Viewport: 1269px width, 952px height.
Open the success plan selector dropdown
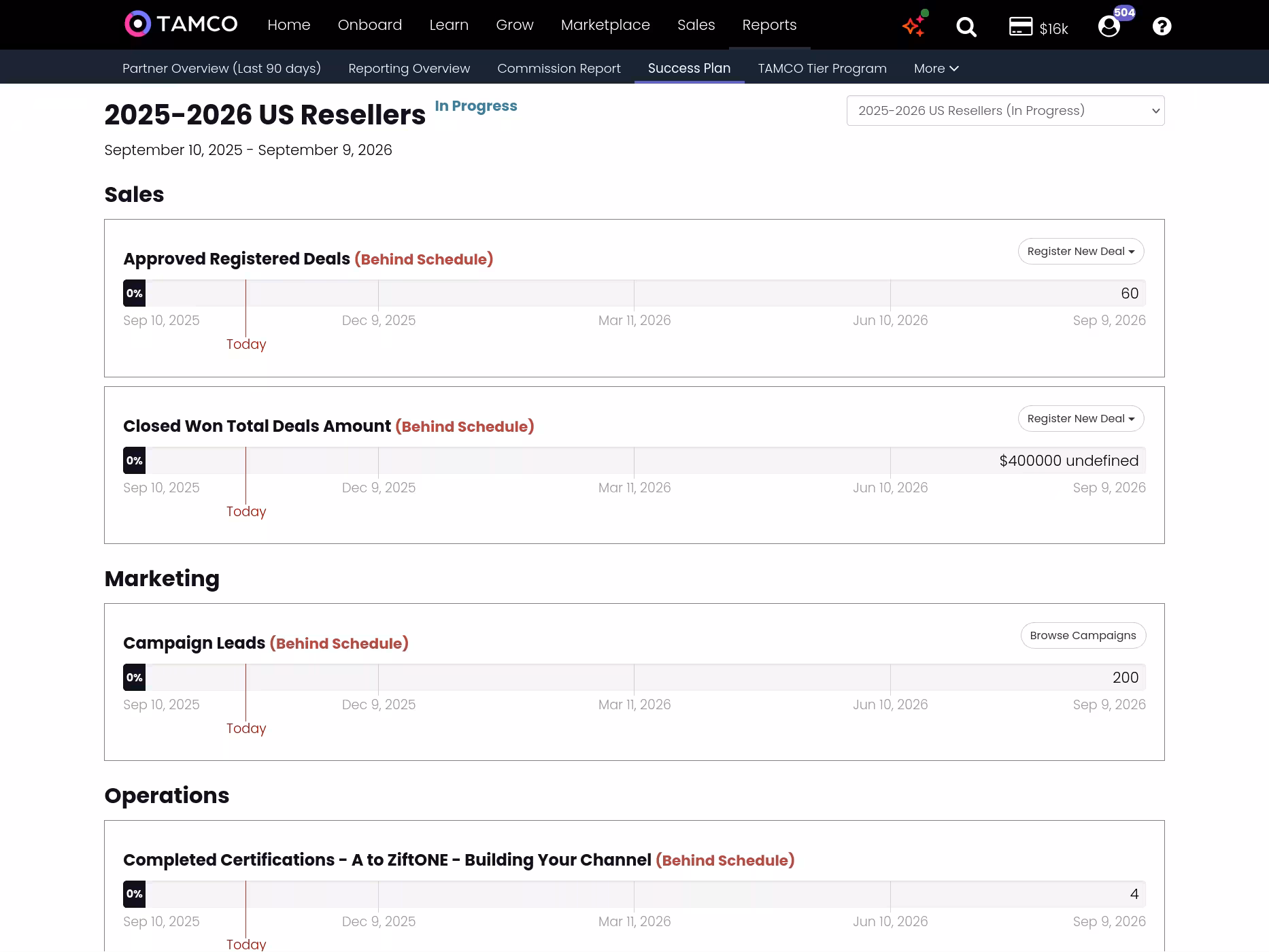coord(1005,111)
